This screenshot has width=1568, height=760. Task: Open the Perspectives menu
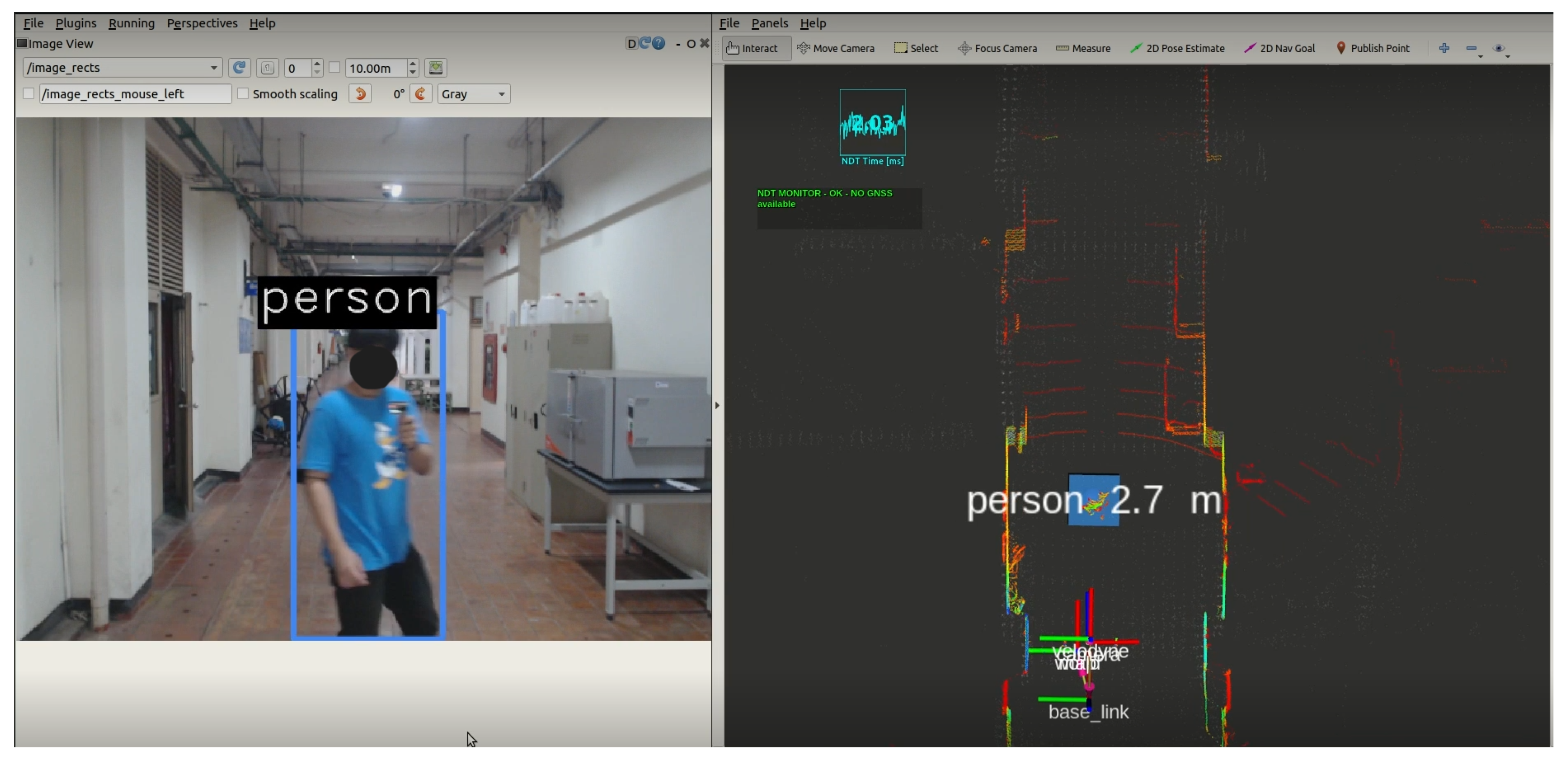tap(202, 23)
